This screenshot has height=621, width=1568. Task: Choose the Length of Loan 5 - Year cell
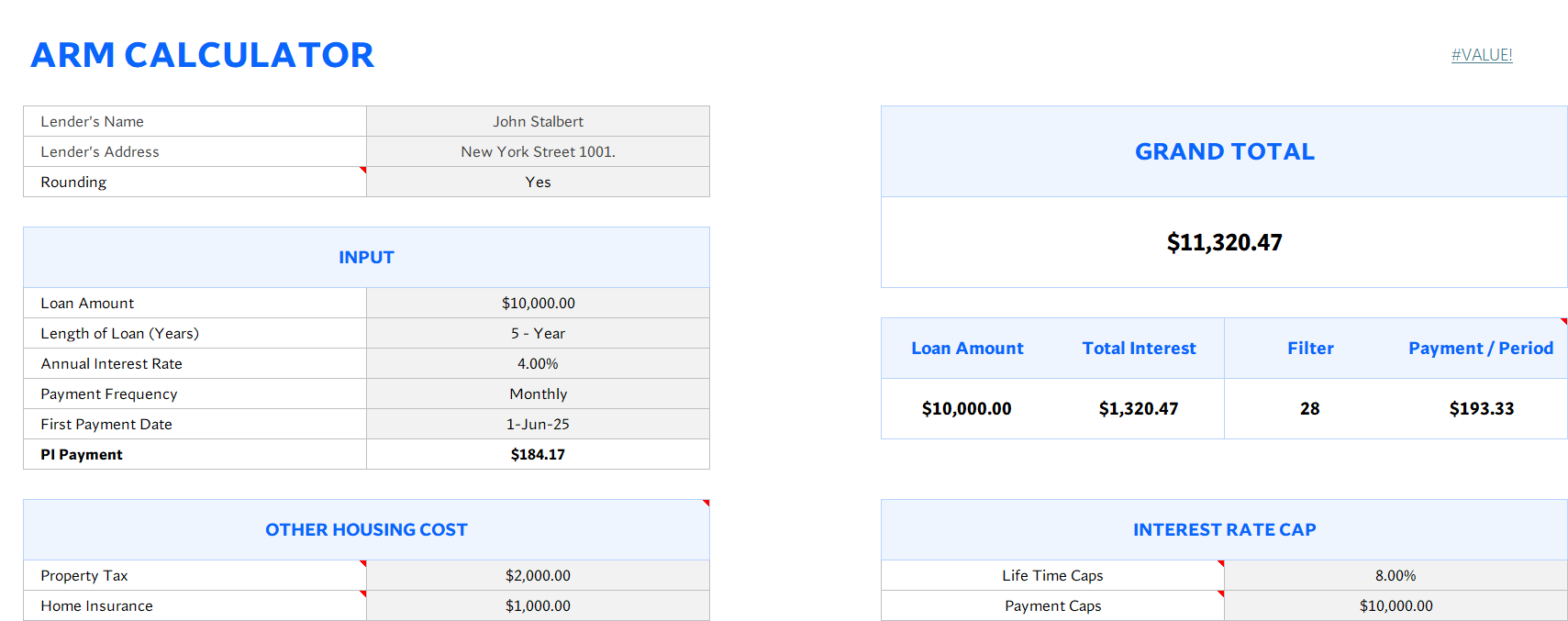[x=538, y=333]
